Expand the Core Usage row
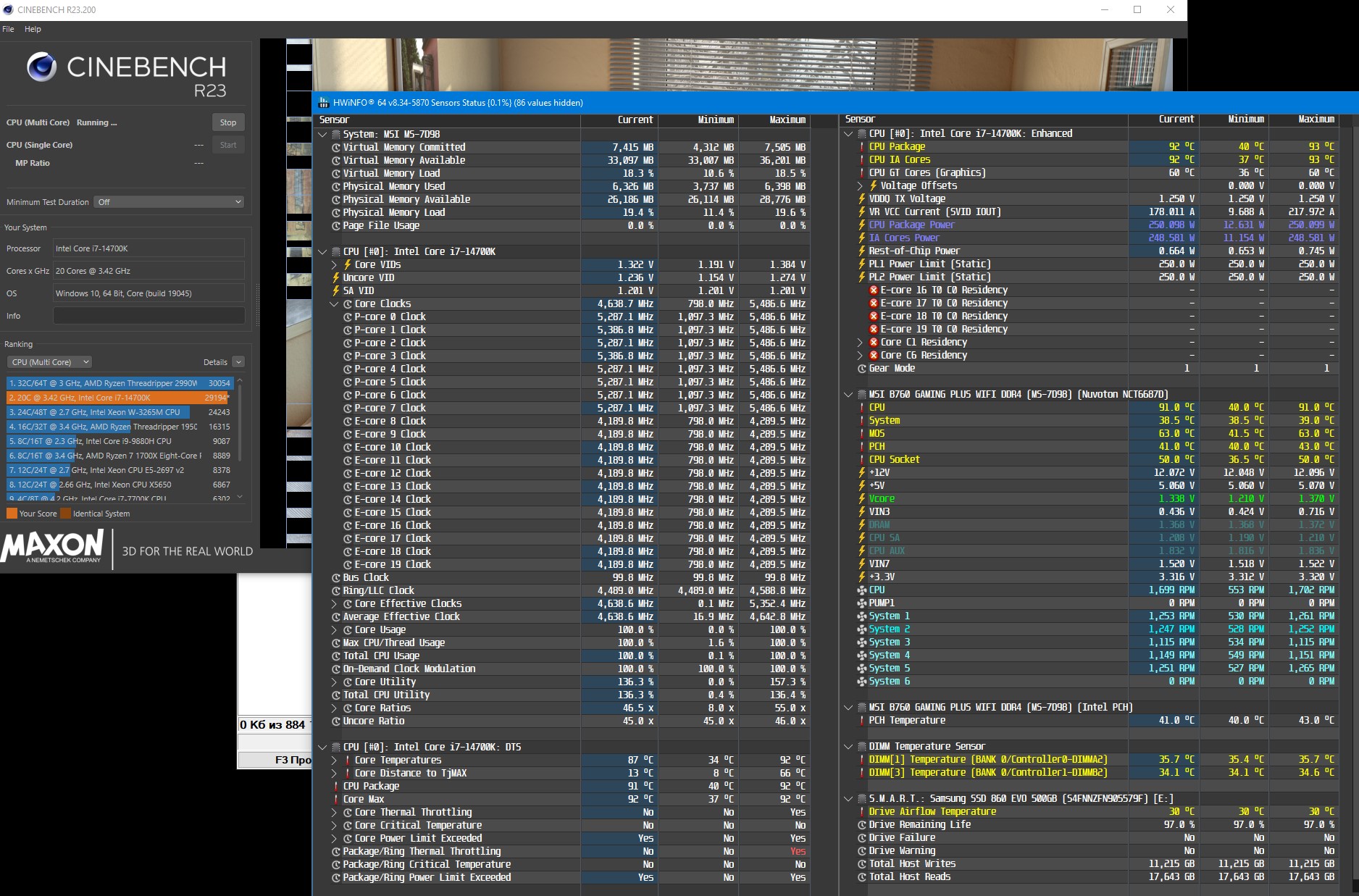Image resolution: width=1359 pixels, height=896 pixels. pos(335,630)
